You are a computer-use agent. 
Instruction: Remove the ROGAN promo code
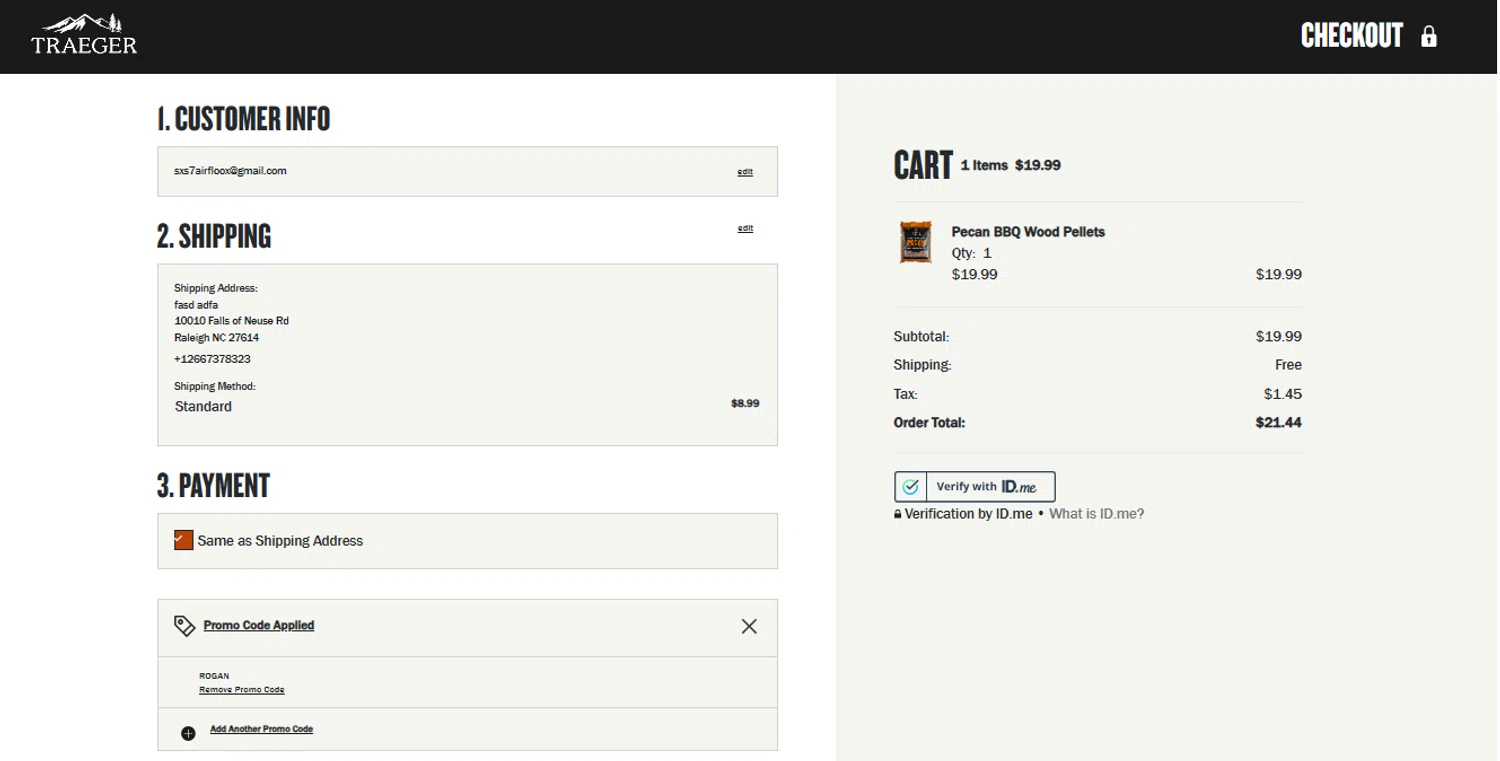(x=241, y=690)
